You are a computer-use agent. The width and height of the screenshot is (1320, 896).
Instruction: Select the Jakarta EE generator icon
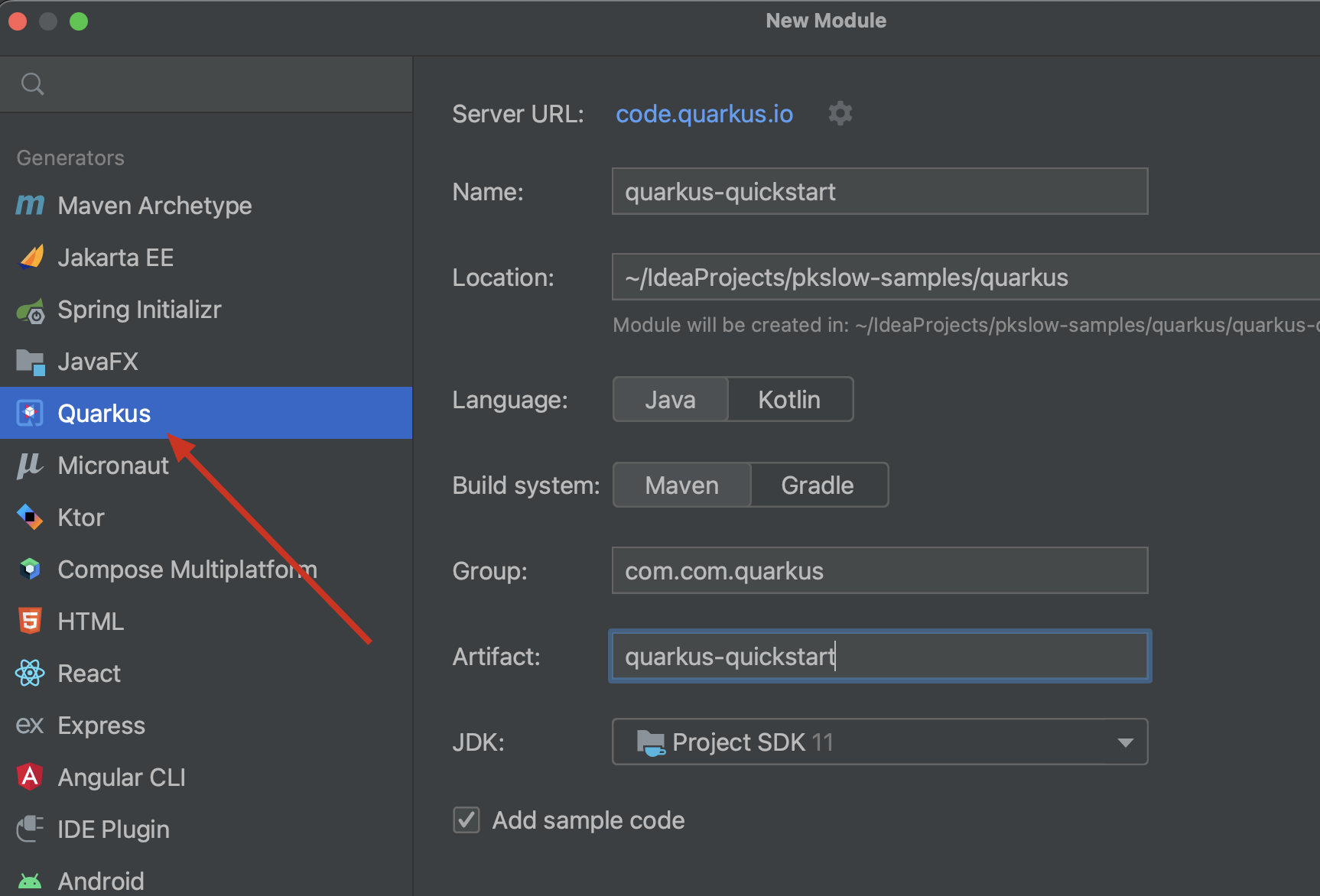click(31, 258)
